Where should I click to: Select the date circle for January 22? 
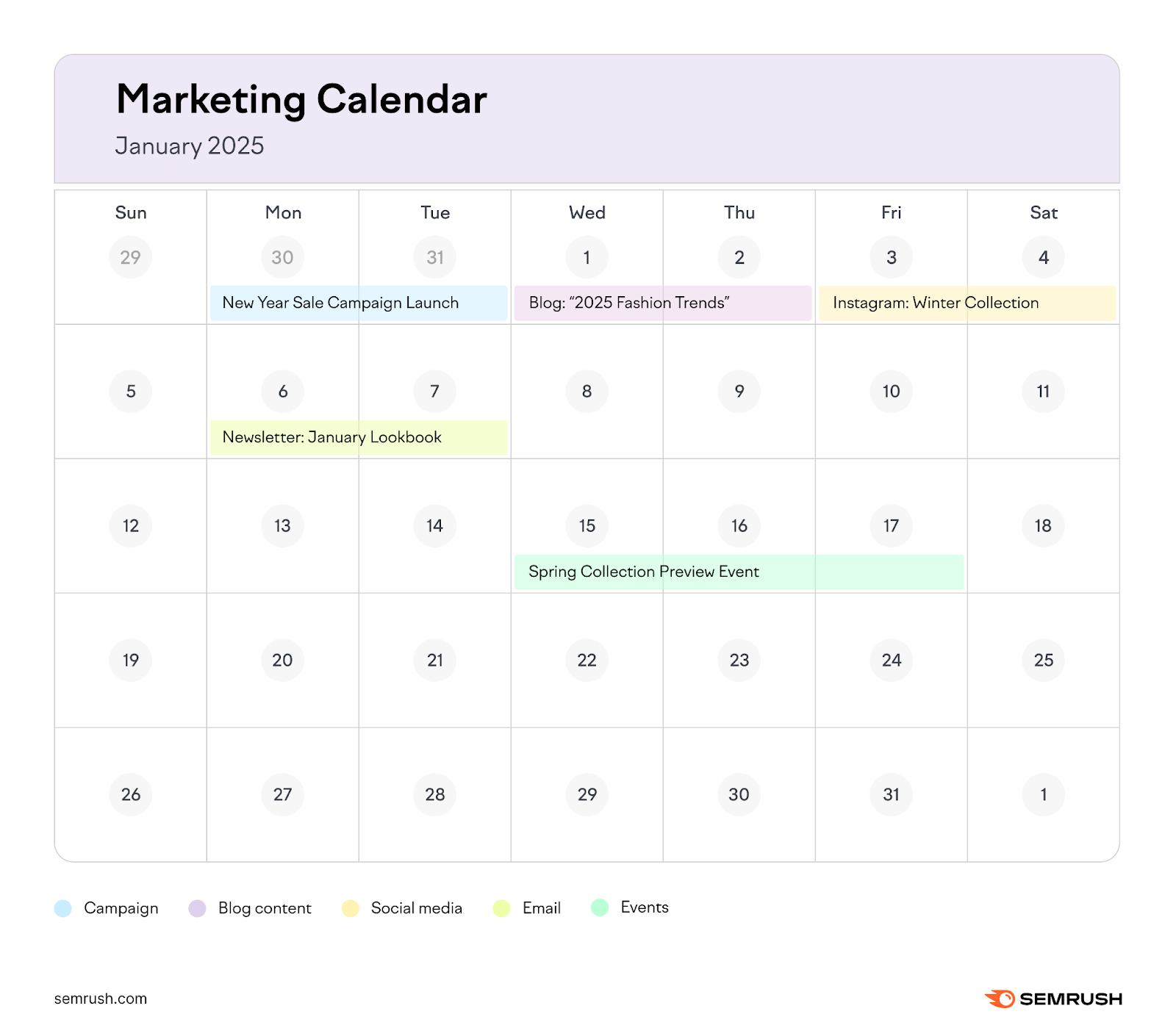pyautogui.click(x=587, y=660)
